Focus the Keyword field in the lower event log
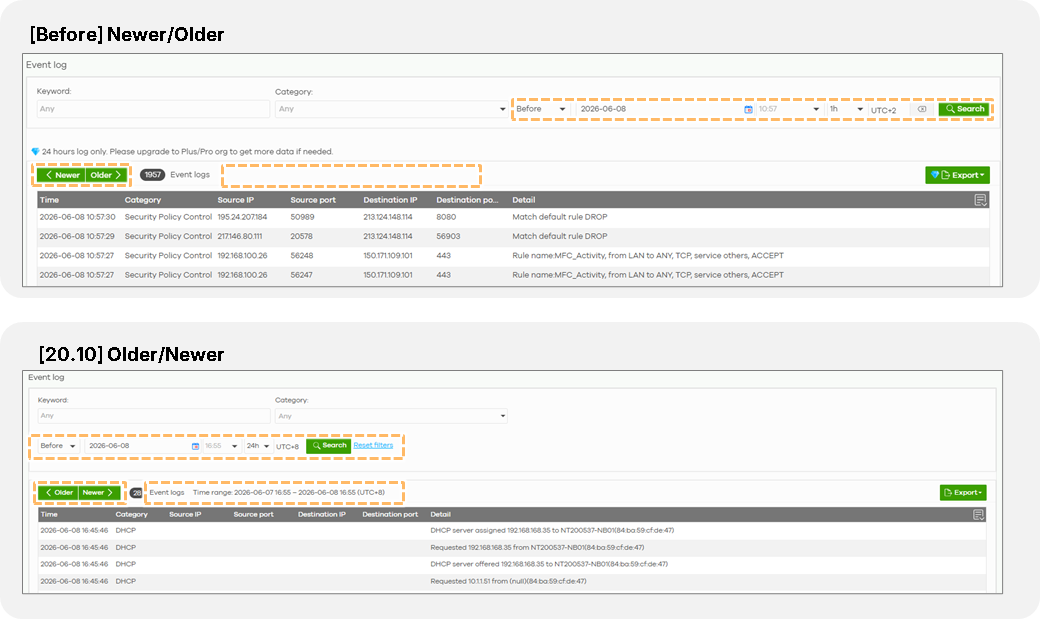Viewport: 1040px width, 619px height. [154, 416]
